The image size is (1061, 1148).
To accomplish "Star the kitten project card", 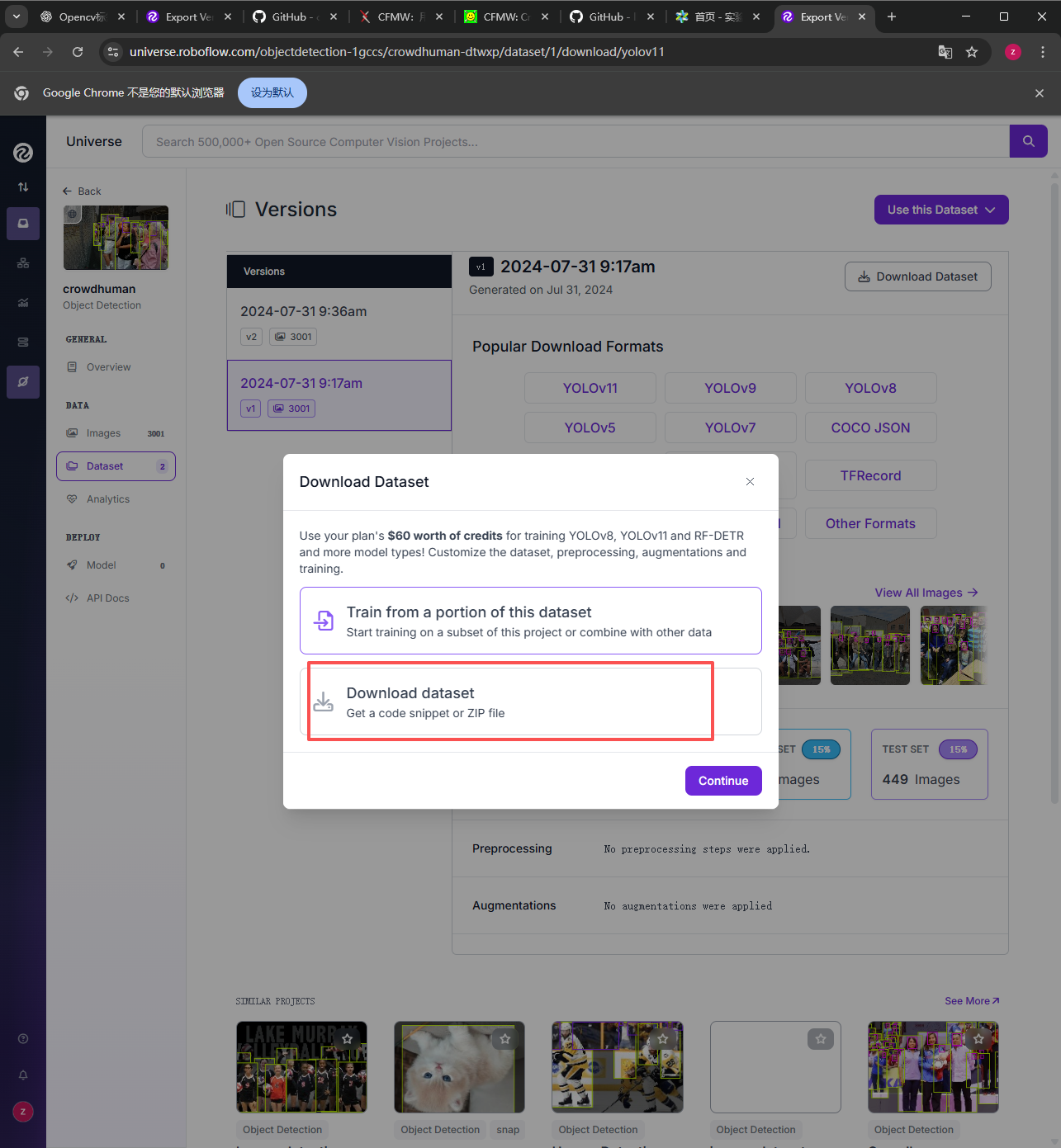I will pyautogui.click(x=505, y=1039).
